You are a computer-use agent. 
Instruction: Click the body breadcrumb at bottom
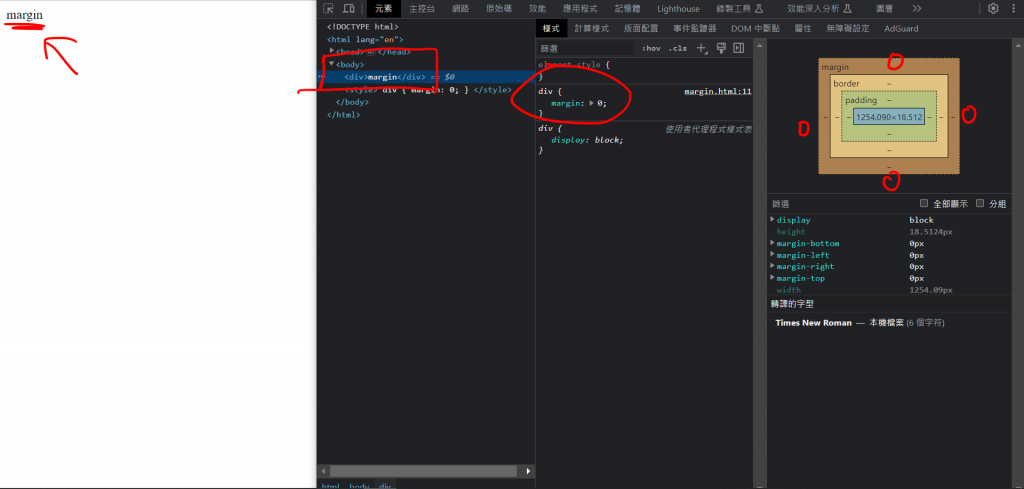359,486
